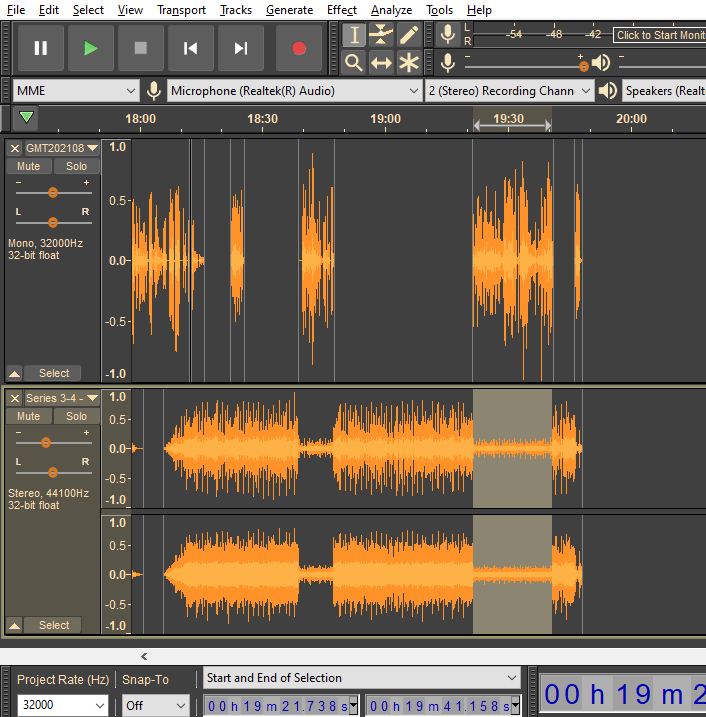Collapse the Series 3-4 track
Viewport: 706px width, 717px height.
(x=15, y=625)
